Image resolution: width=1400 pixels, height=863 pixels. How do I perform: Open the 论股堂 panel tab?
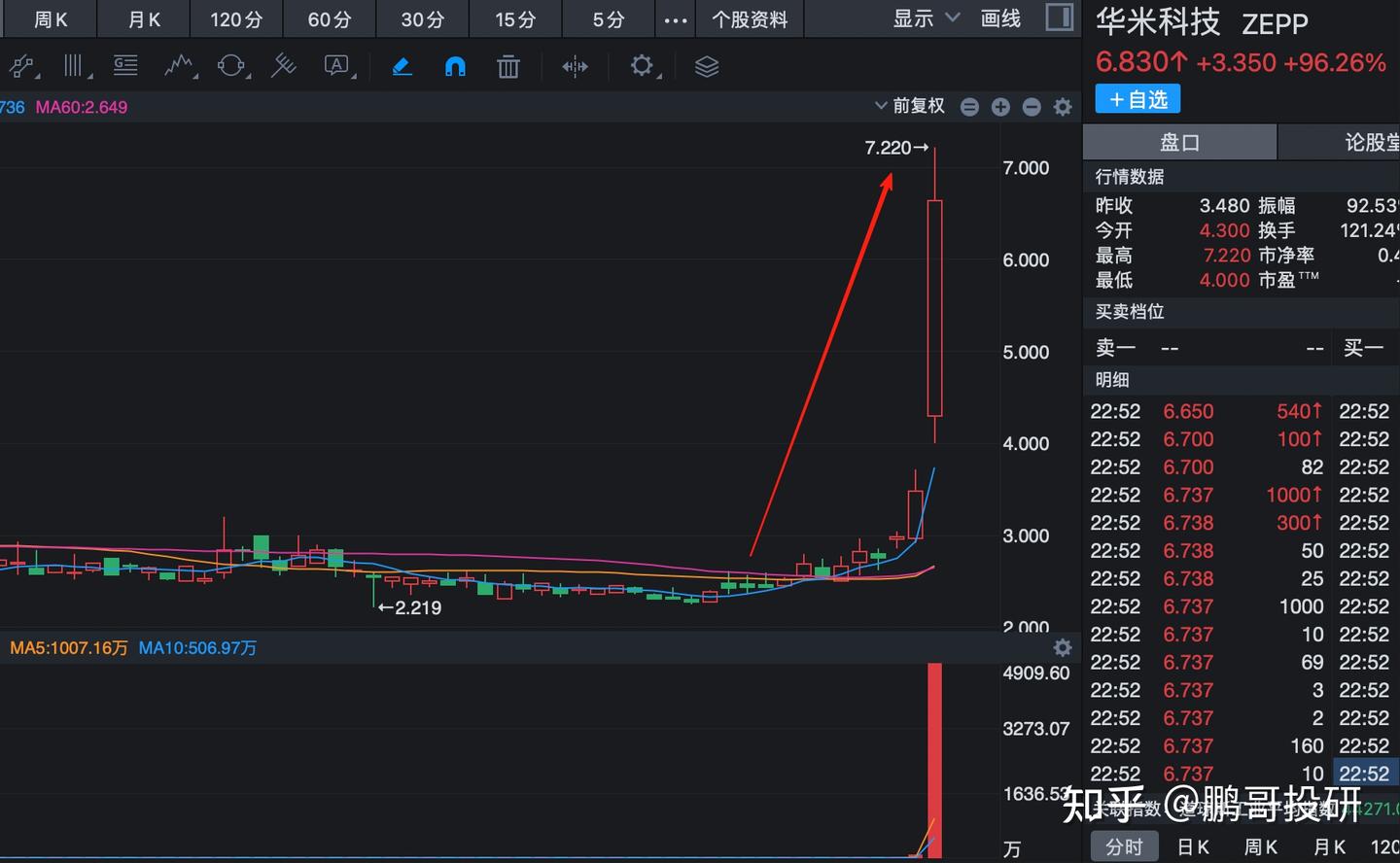(1373, 142)
